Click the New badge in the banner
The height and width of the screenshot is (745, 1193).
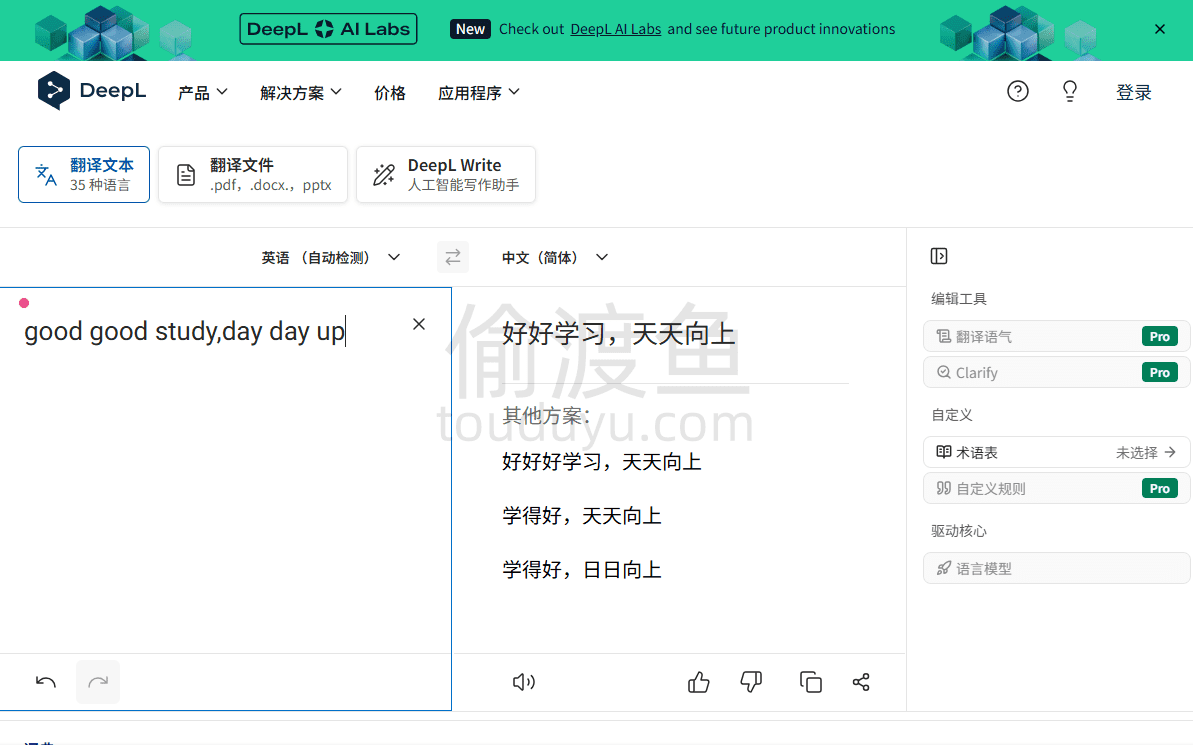pos(470,29)
